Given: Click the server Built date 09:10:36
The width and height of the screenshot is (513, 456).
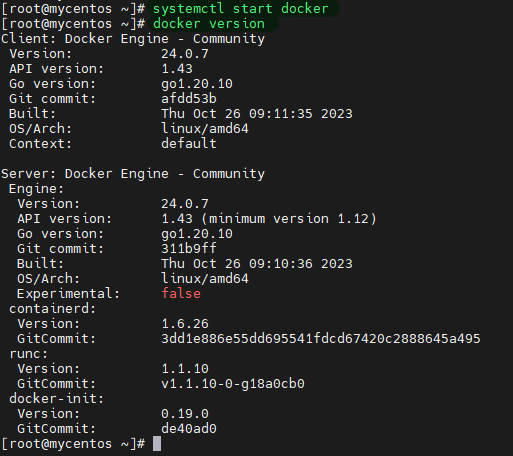Looking at the screenshot, I should click(x=281, y=264).
